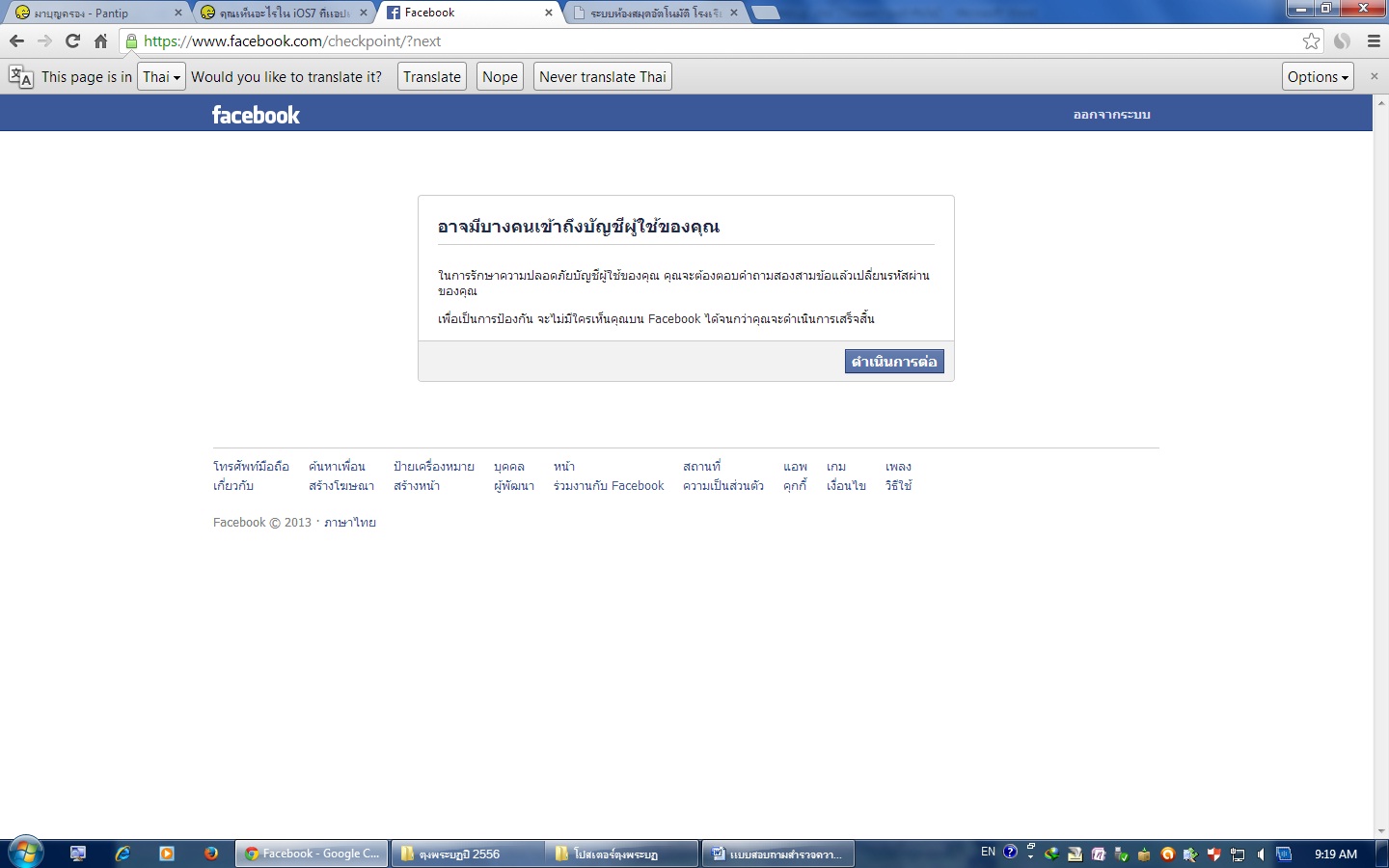Click the translate icon in the infobar
Screen dimensions: 1389x868
click(x=20, y=77)
